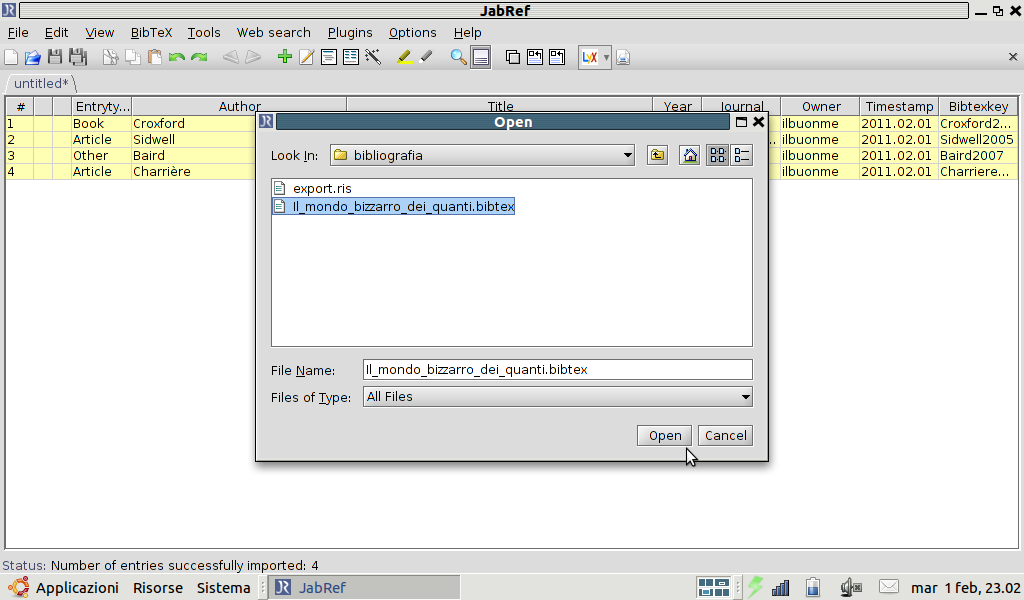
Task: Click the Forward navigation arrow
Action: click(x=253, y=57)
